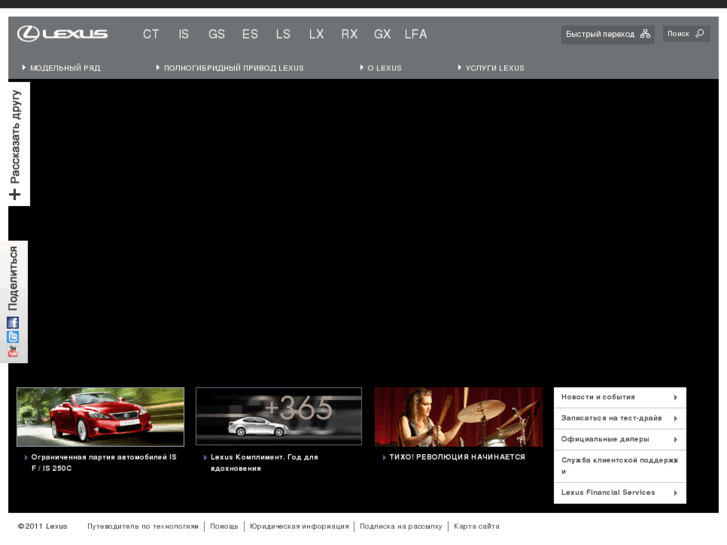Viewport: 727px width, 545px height.
Task: Select the IS model
Action: click(x=184, y=34)
